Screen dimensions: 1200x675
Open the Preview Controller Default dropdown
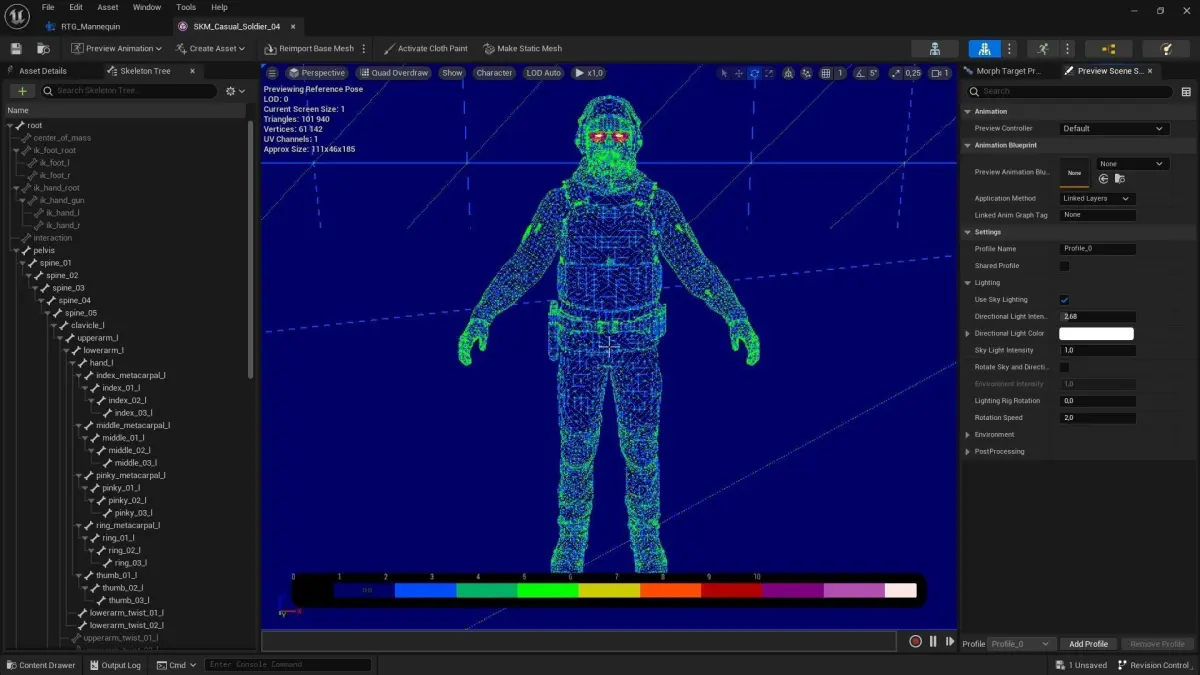click(x=1113, y=128)
